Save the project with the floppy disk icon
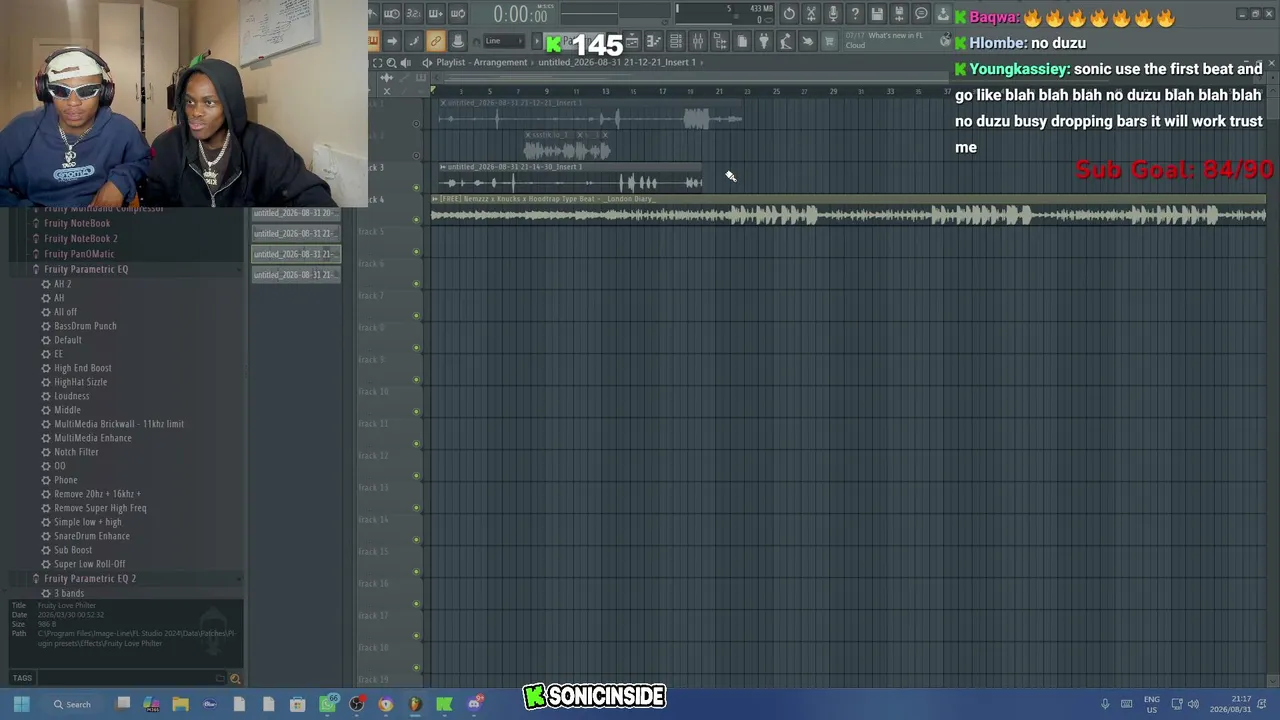This screenshot has width=1280, height=720. click(x=877, y=13)
